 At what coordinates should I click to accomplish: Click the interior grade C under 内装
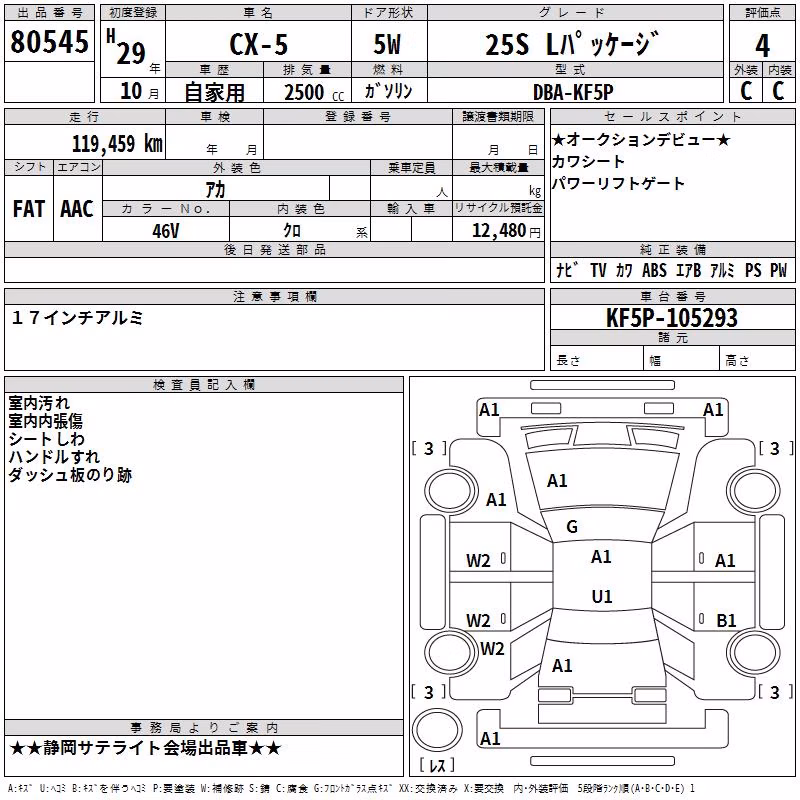(x=778, y=91)
